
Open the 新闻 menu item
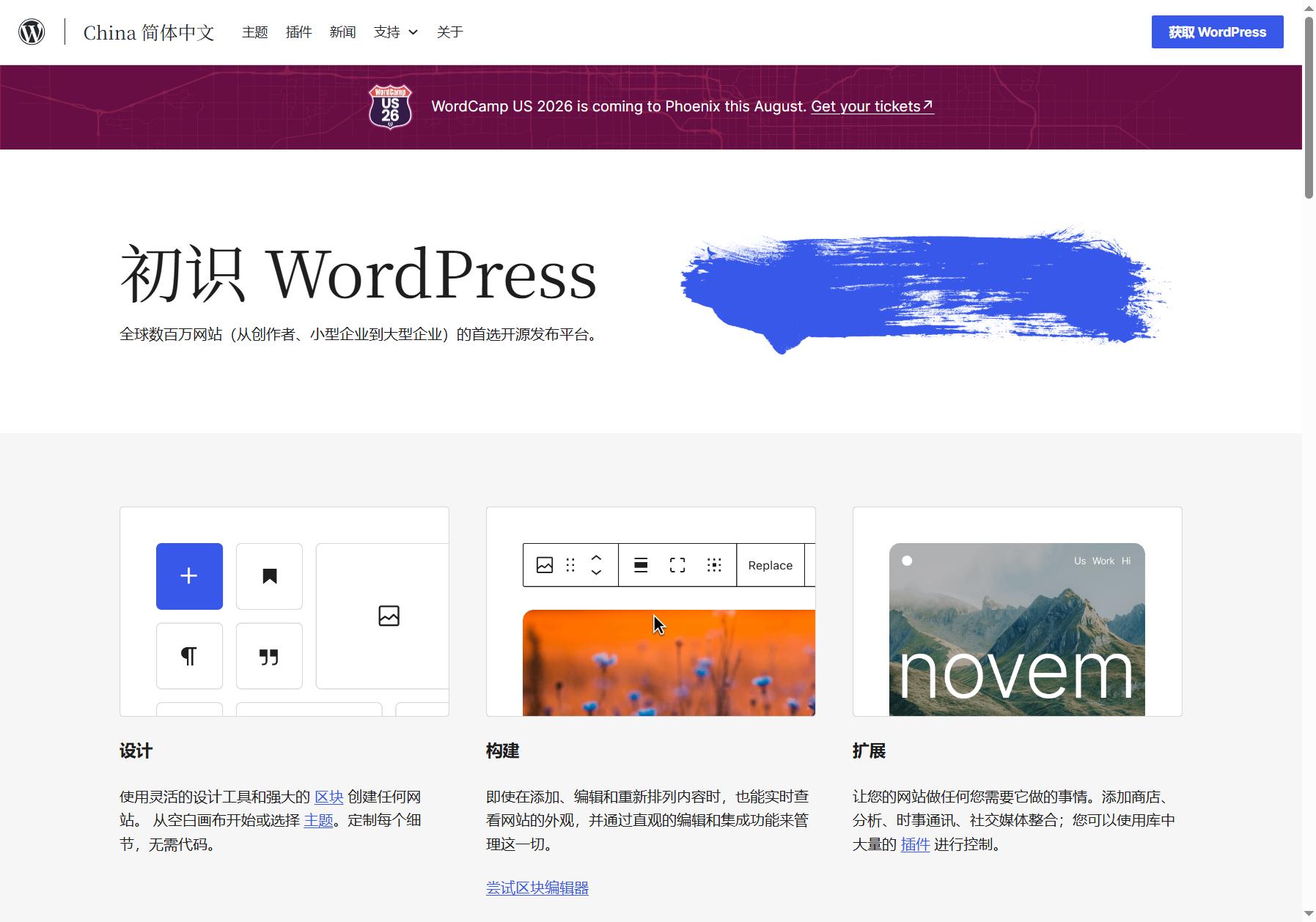(x=343, y=32)
